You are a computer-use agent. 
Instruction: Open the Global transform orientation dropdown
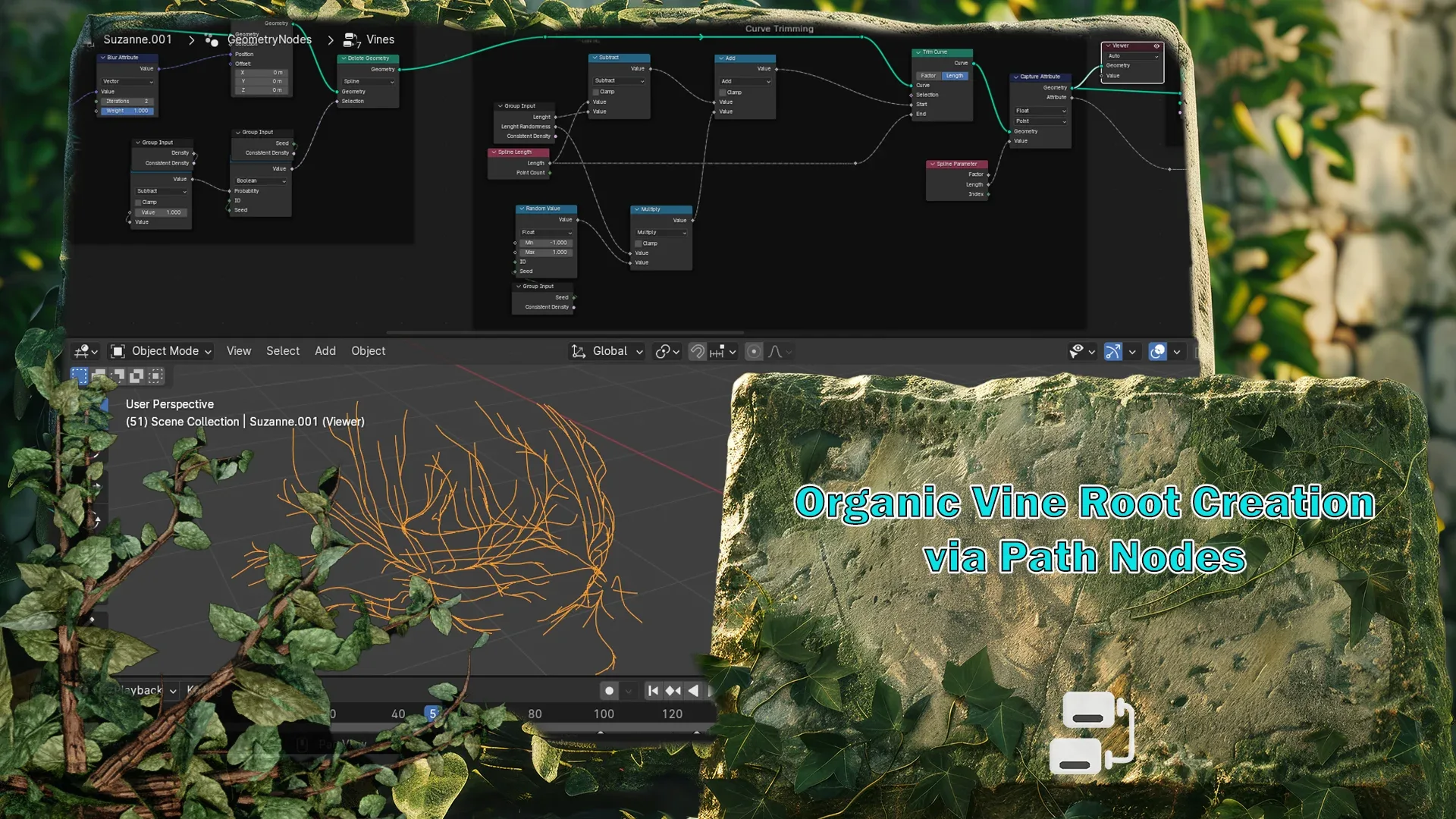coord(607,350)
